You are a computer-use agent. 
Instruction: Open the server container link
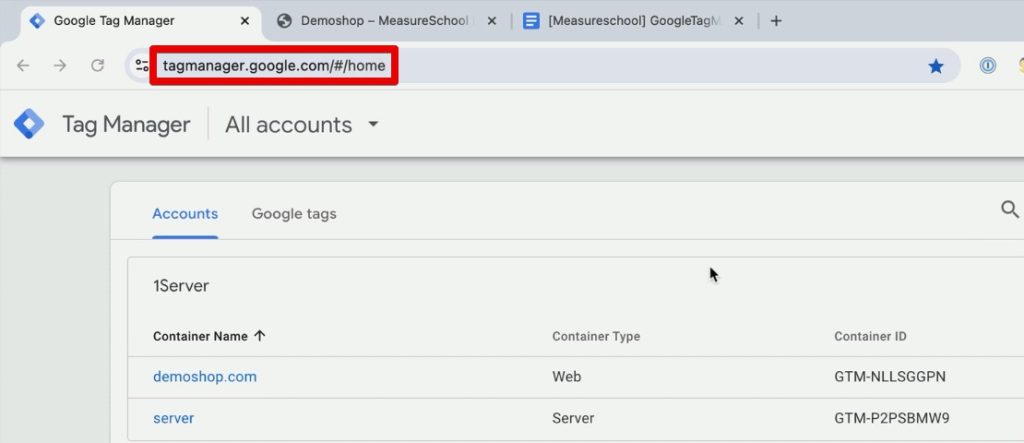click(x=174, y=418)
